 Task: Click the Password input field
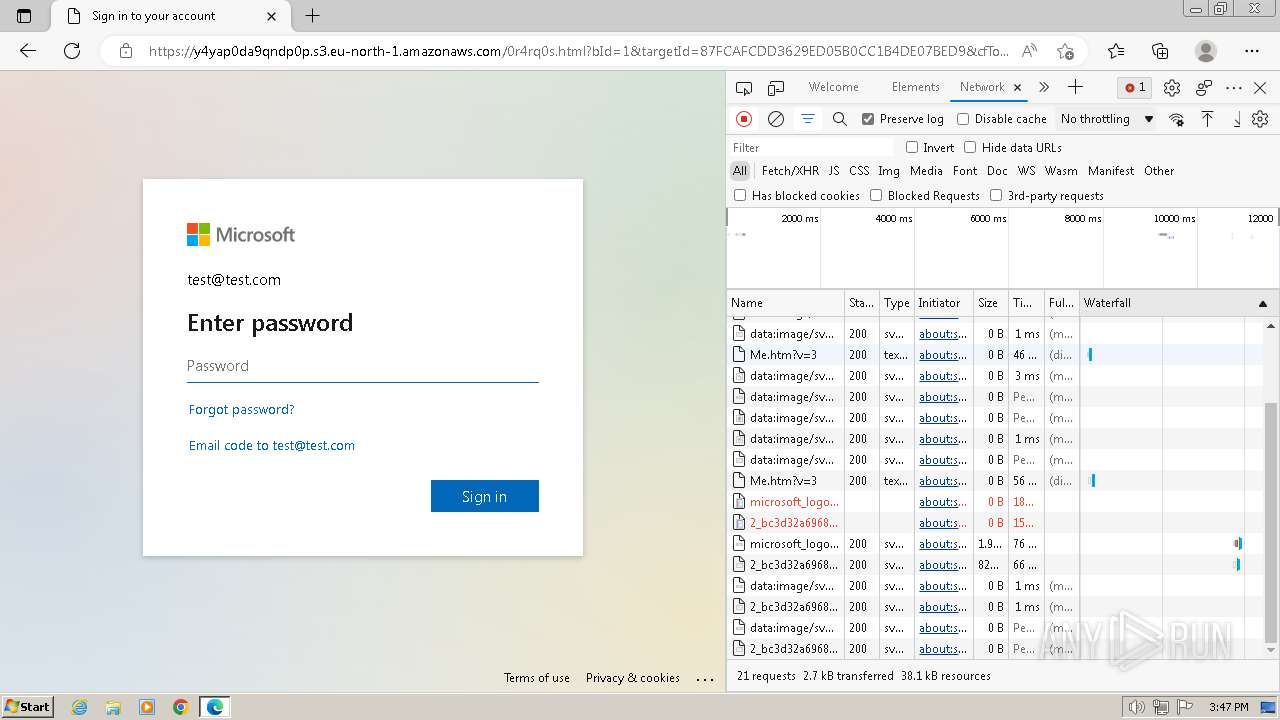point(363,366)
